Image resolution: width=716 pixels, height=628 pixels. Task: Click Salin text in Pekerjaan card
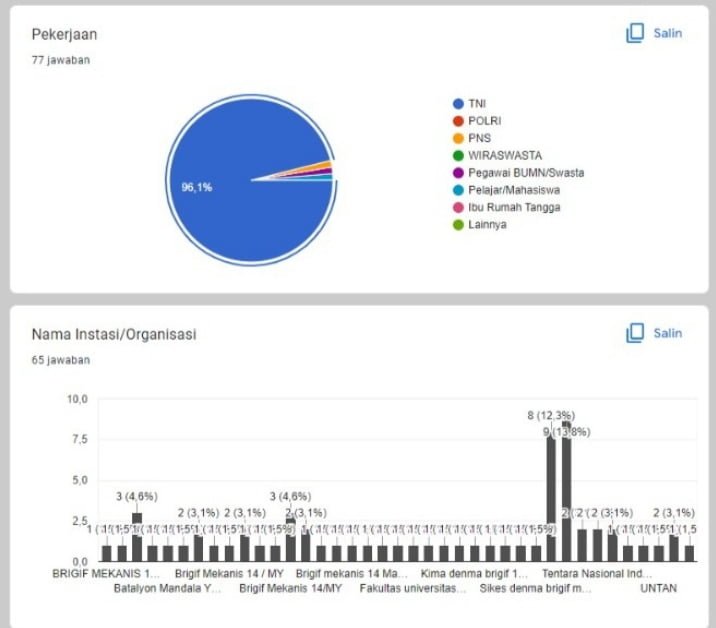pyautogui.click(x=668, y=33)
